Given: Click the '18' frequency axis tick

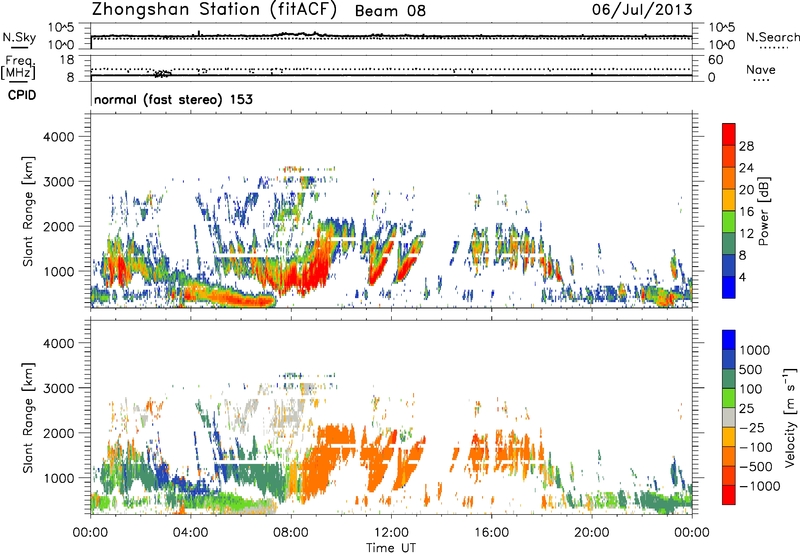Looking at the screenshot, I should pos(66,60).
